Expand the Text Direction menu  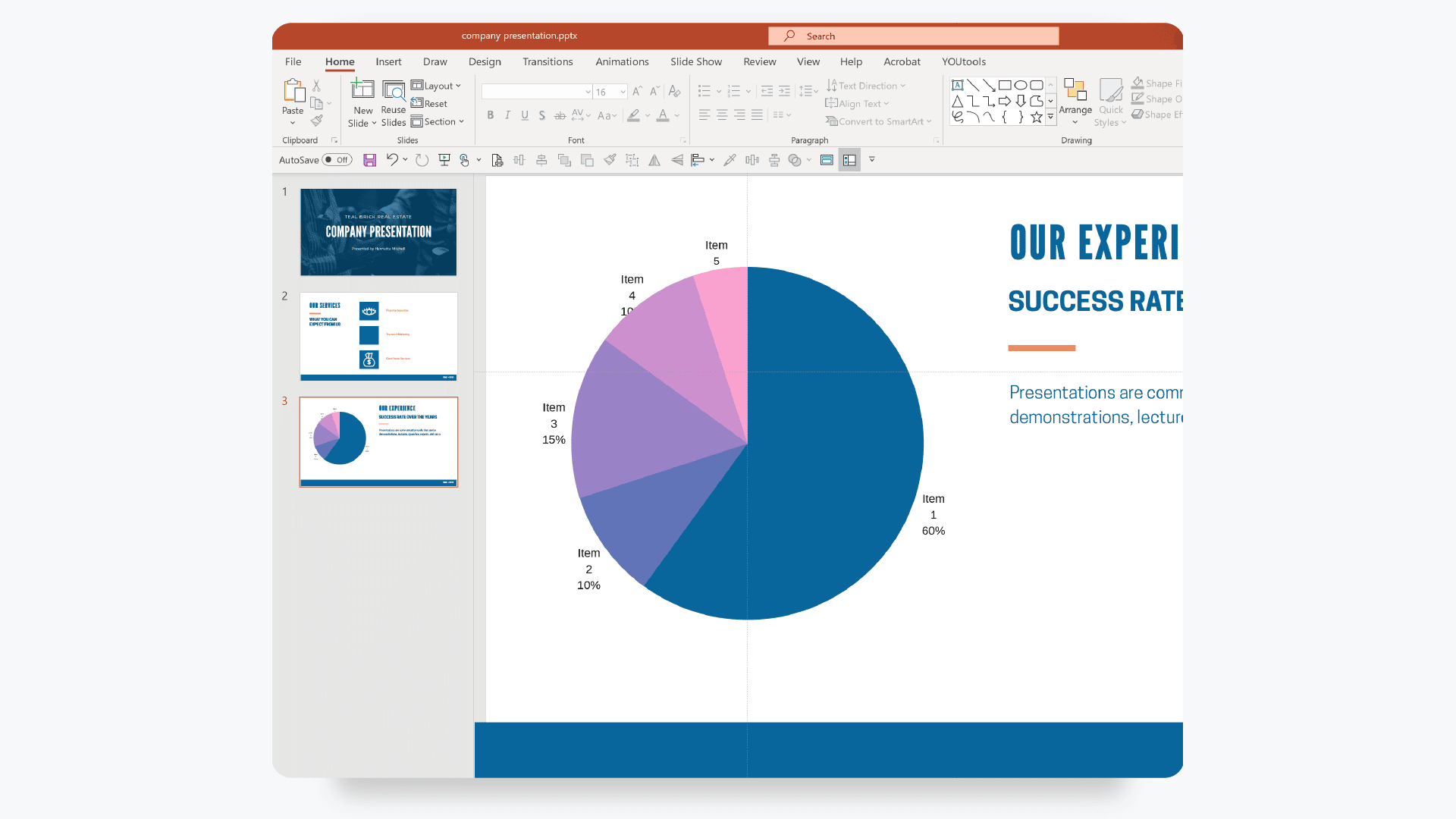[x=866, y=86]
